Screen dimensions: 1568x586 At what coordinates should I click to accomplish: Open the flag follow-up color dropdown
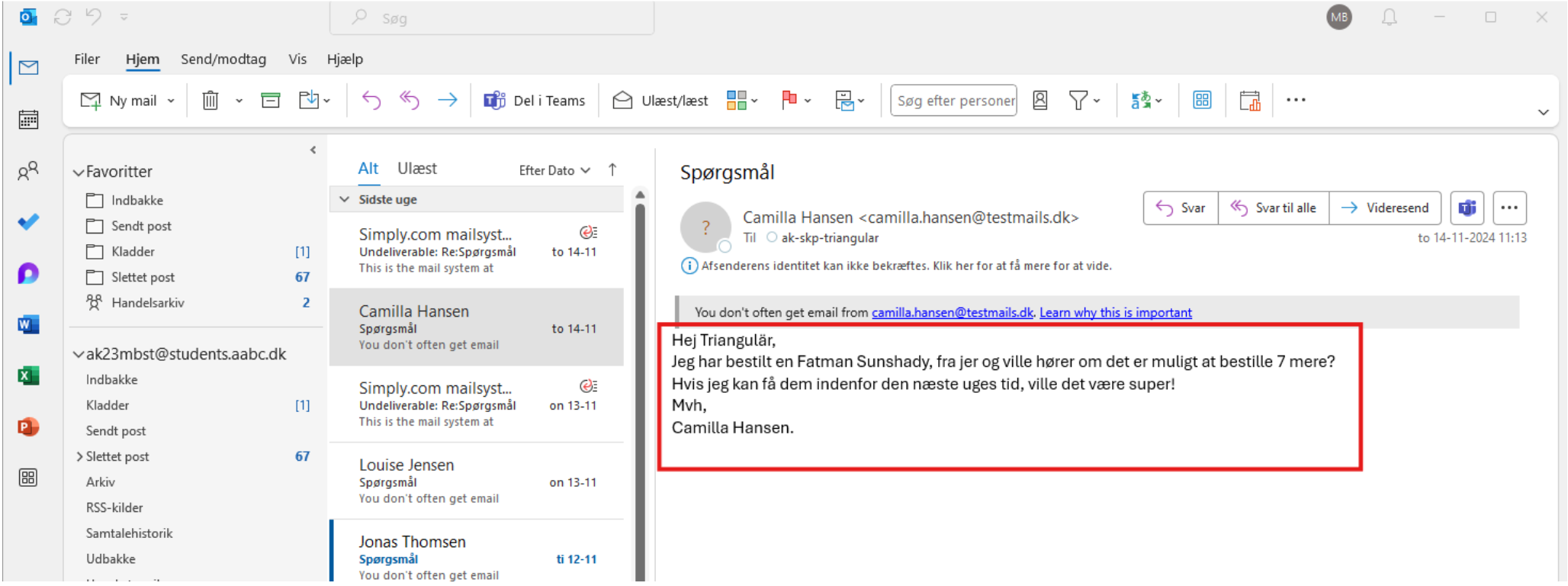coord(808,101)
